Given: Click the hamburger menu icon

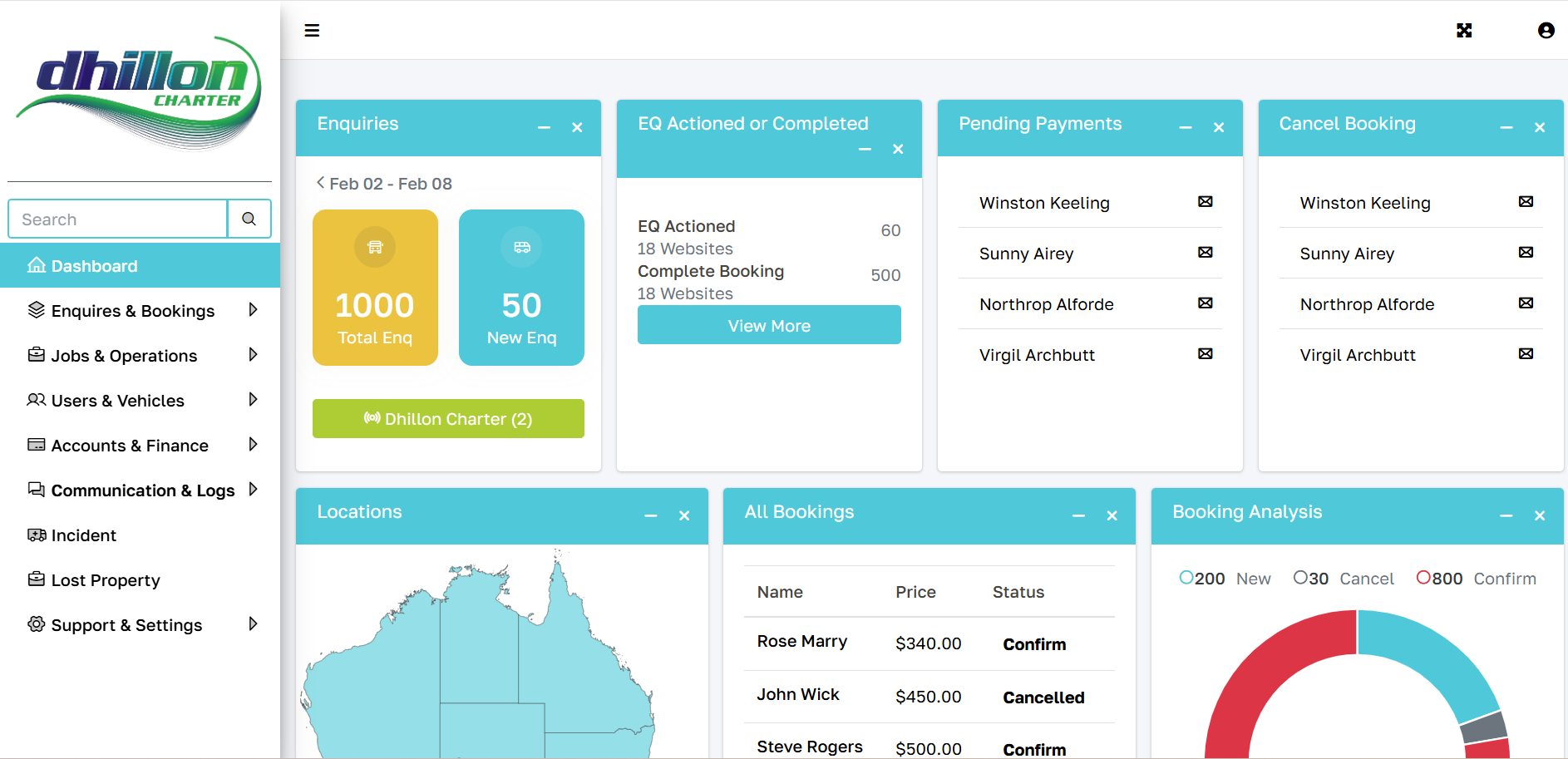Looking at the screenshot, I should [x=312, y=31].
